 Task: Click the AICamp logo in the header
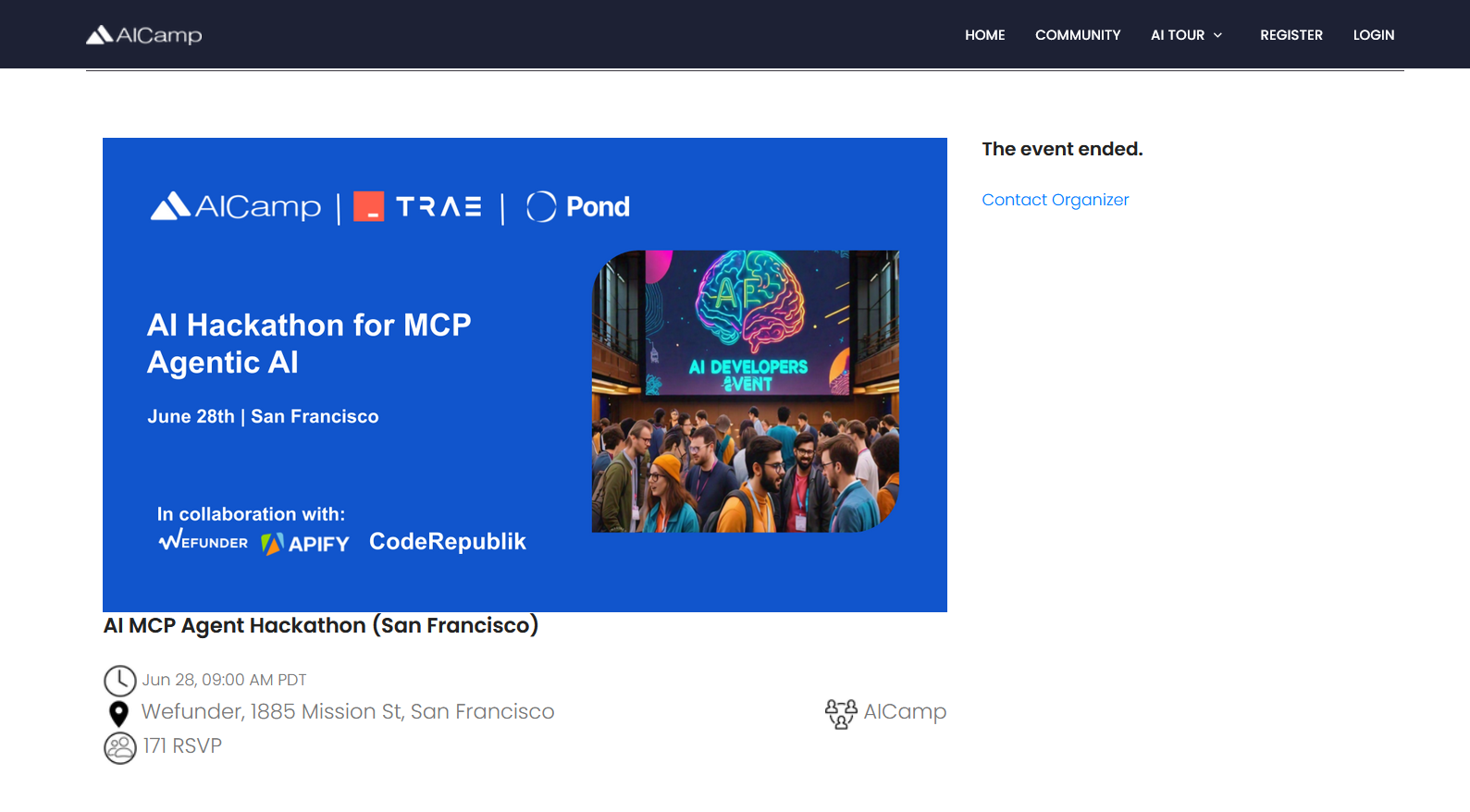[143, 35]
